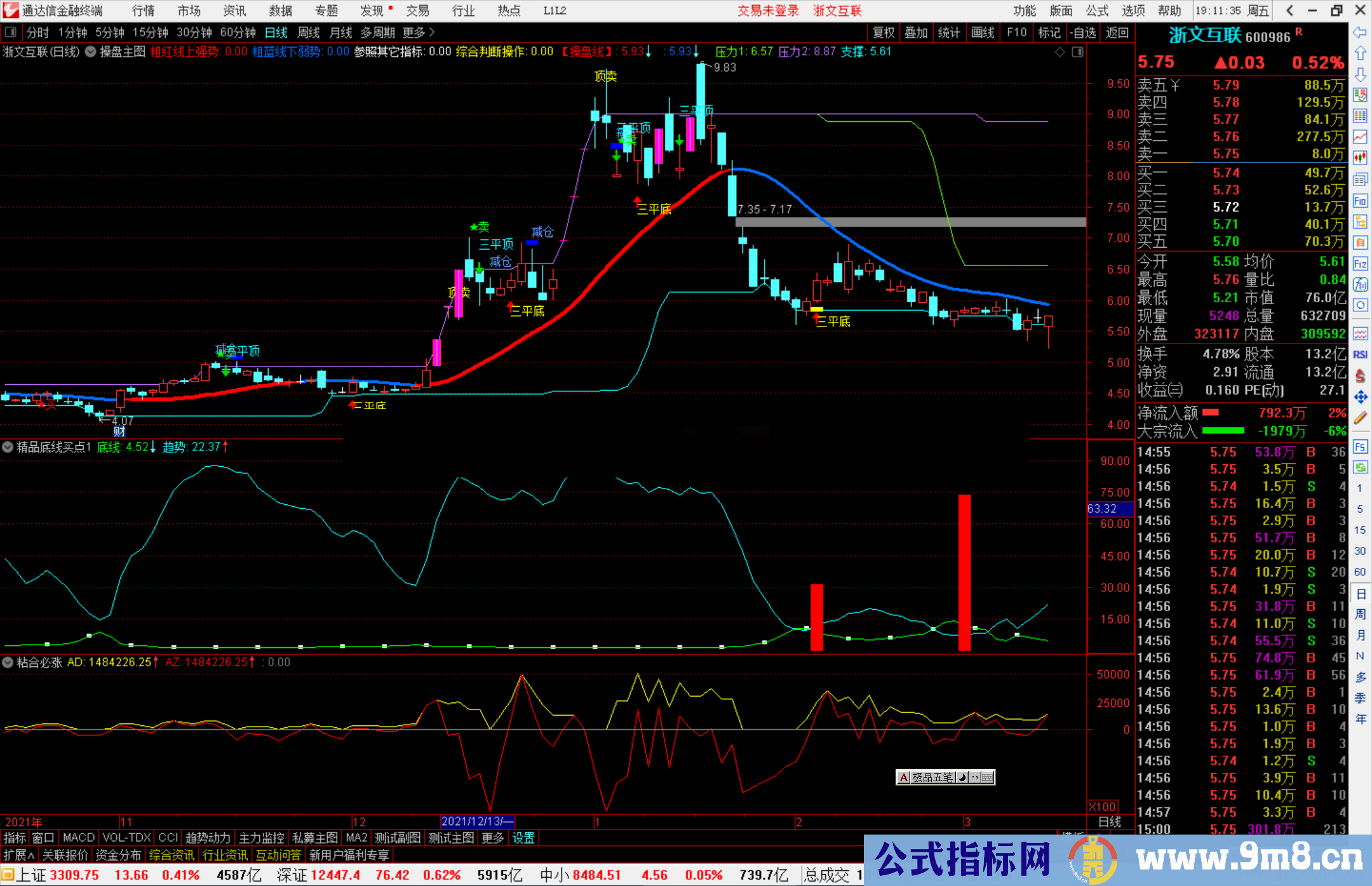
Task: Click the blue back arrow sidebar icon
Action: point(1360,32)
